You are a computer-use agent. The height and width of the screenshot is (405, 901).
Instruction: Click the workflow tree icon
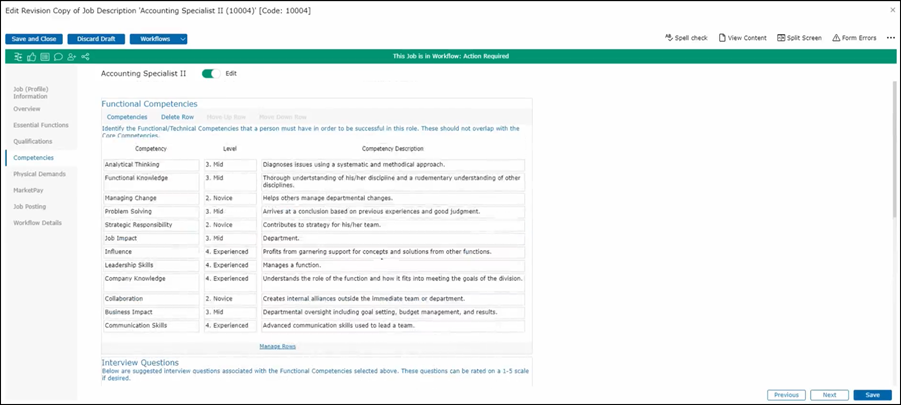[x=20, y=56]
